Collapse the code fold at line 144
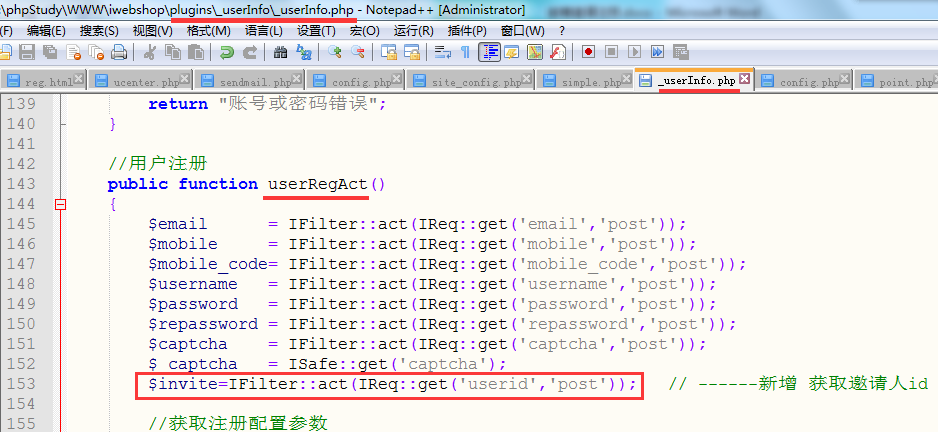This screenshot has height=432, width=938. 60,205
